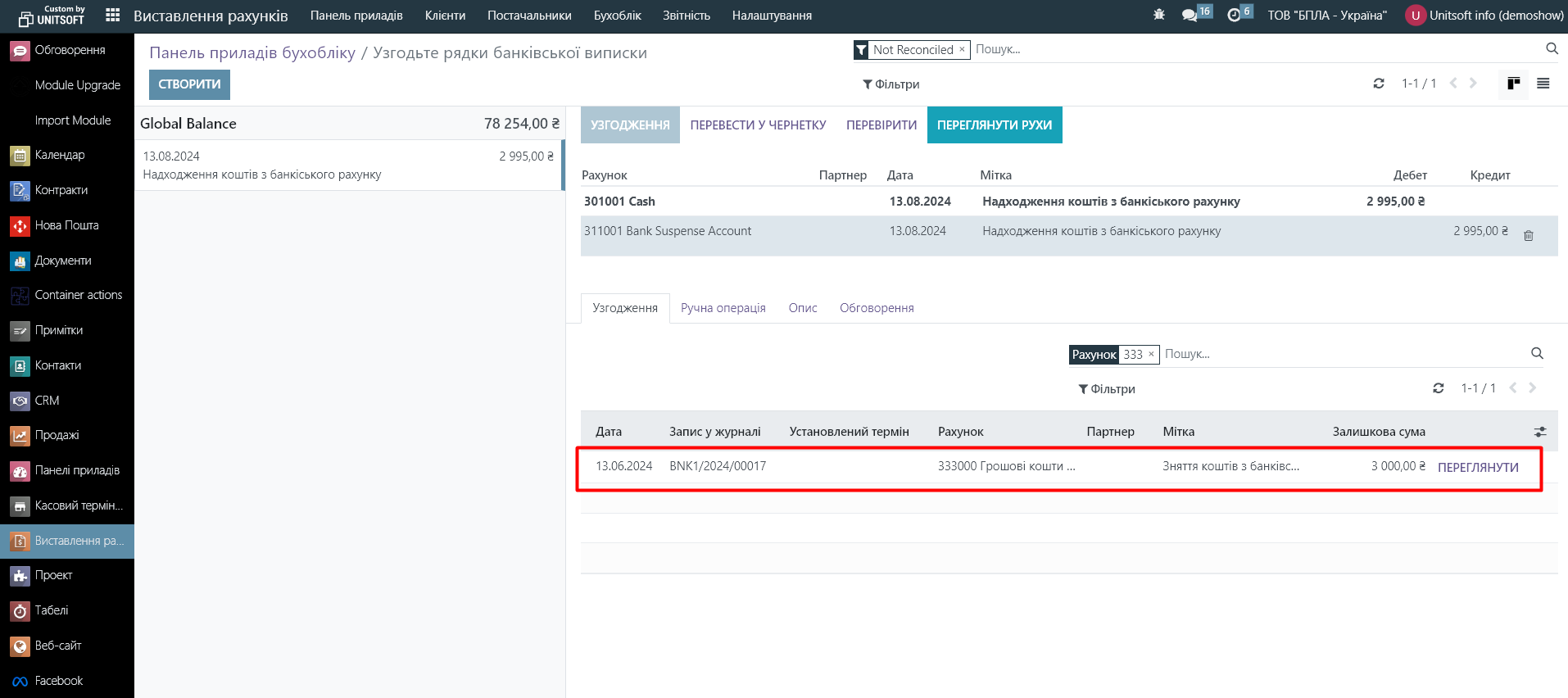This screenshot has width=1568, height=698.
Task: Switch to the Ручна операція tab
Action: (723, 308)
